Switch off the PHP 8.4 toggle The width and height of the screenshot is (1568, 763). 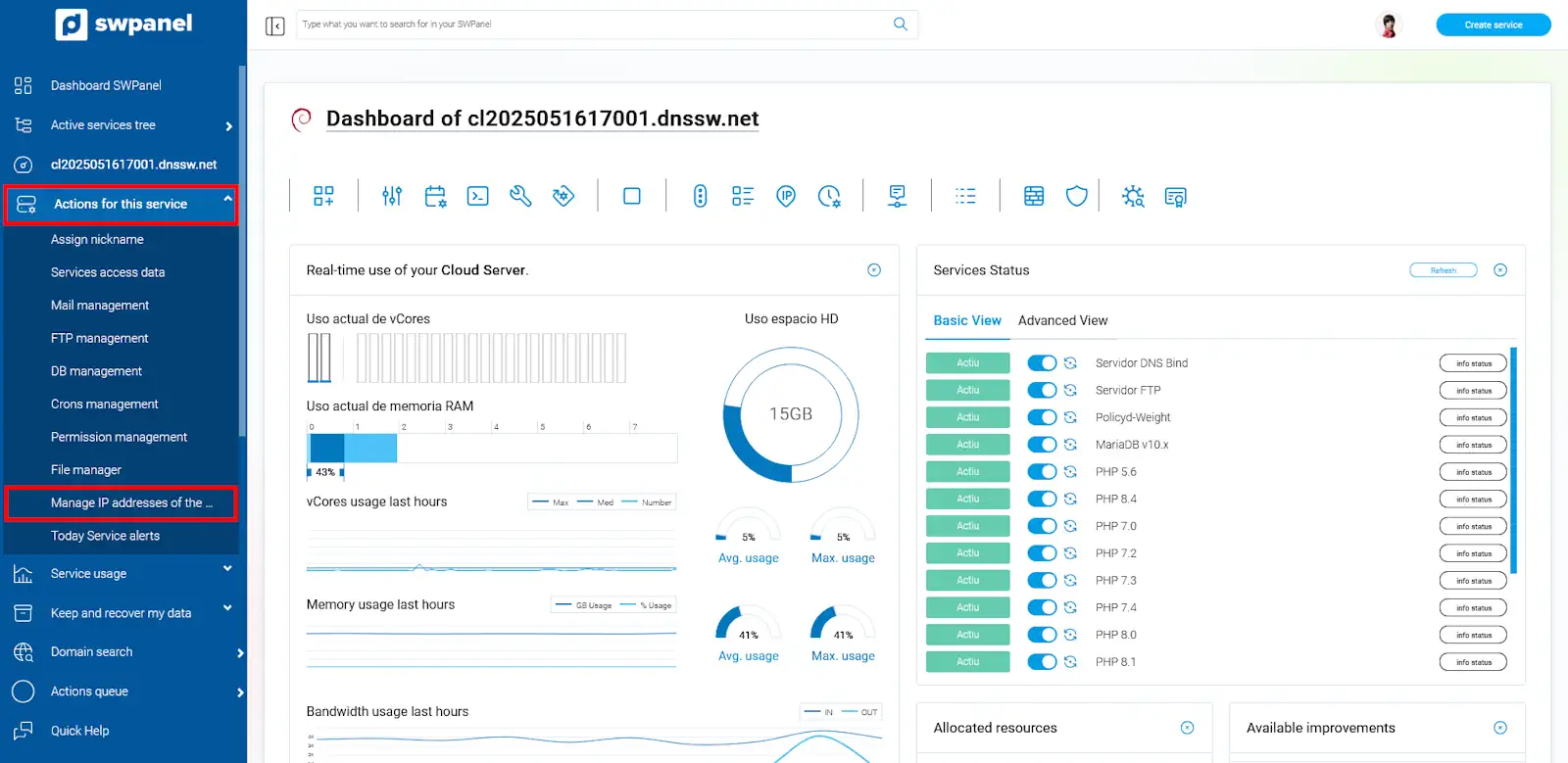click(x=1041, y=499)
